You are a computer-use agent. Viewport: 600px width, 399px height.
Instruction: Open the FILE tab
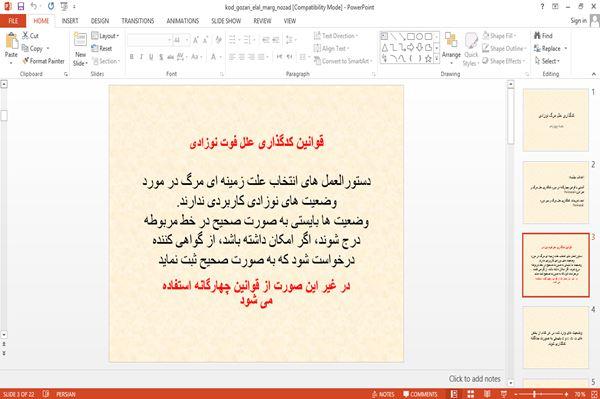pos(13,21)
